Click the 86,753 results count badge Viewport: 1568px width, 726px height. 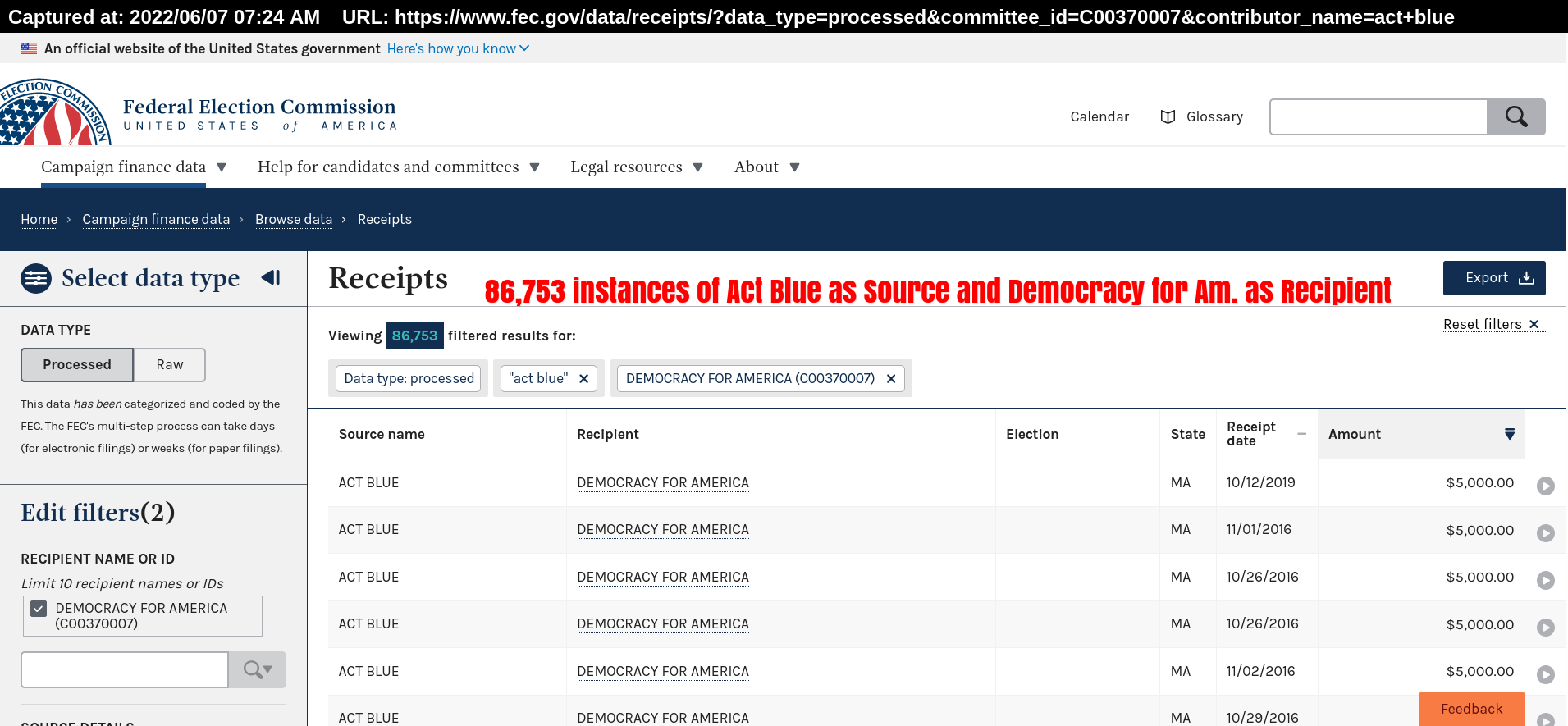point(414,336)
